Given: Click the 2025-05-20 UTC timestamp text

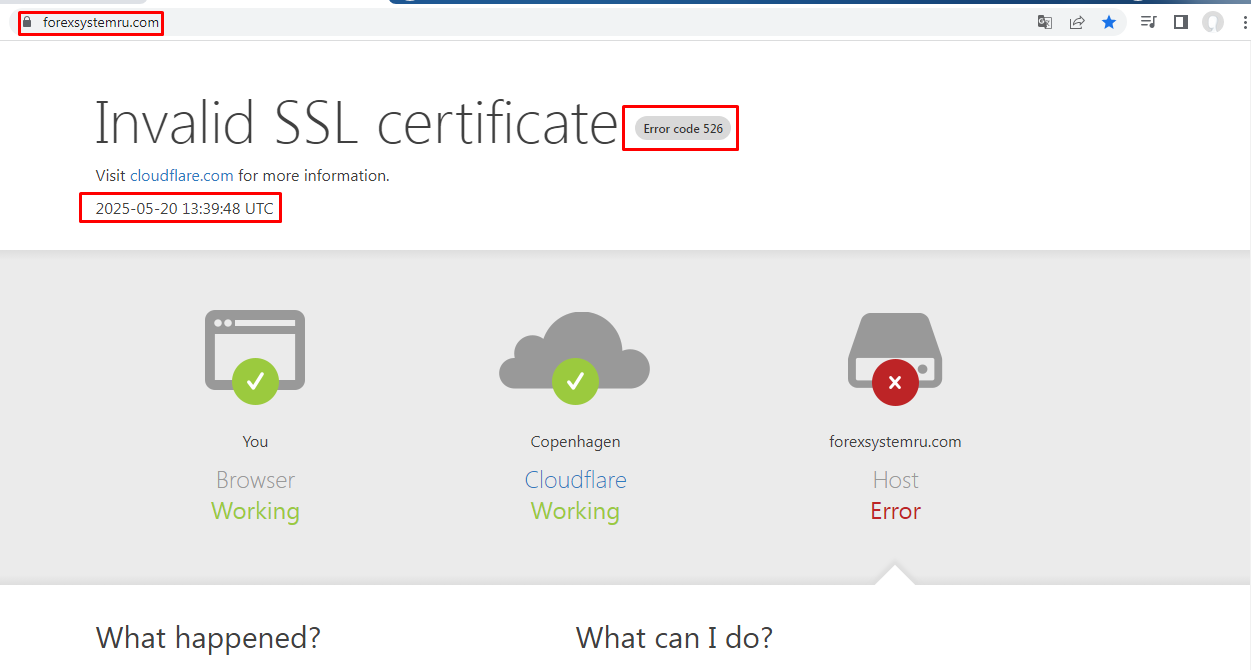Looking at the screenshot, I should point(184,209).
